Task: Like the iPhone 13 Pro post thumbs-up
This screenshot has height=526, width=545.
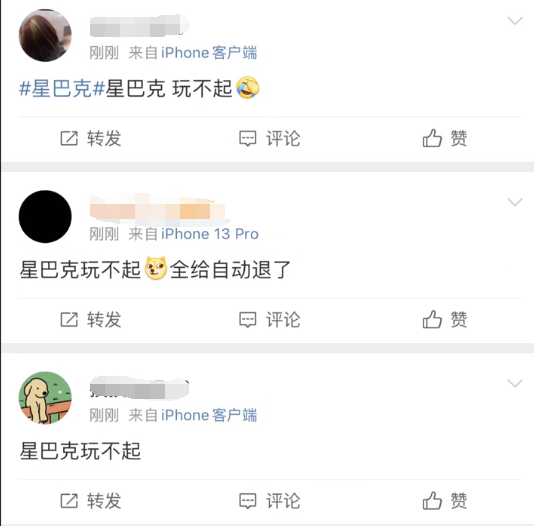Action: 432,319
